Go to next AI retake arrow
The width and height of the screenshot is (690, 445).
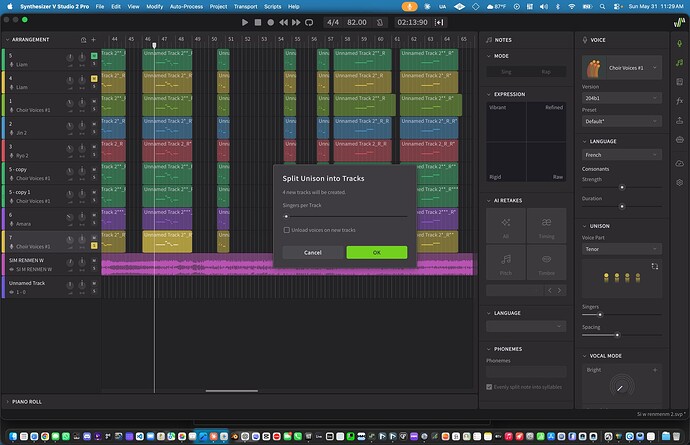[x=559, y=291]
